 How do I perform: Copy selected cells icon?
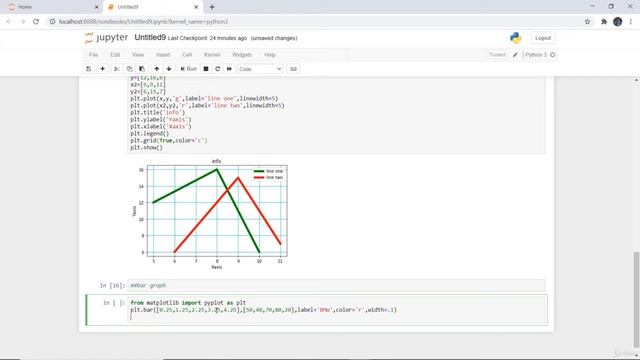(129, 69)
